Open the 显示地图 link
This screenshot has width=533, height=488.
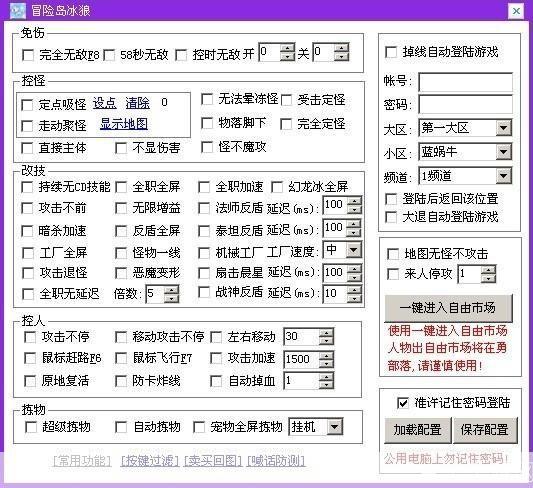(x=124, y=124)
